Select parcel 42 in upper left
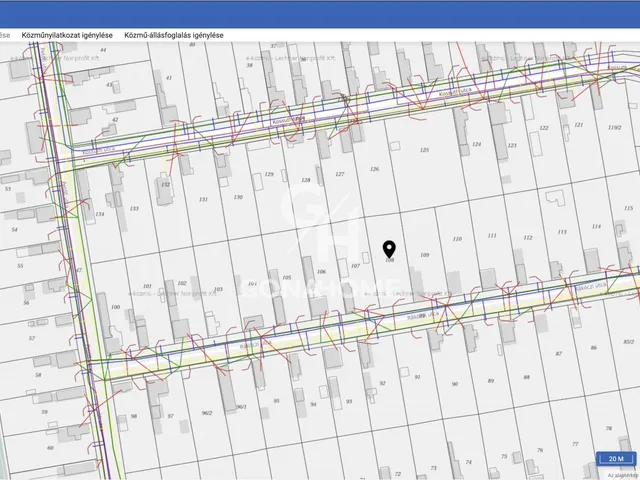 [115, 120]
